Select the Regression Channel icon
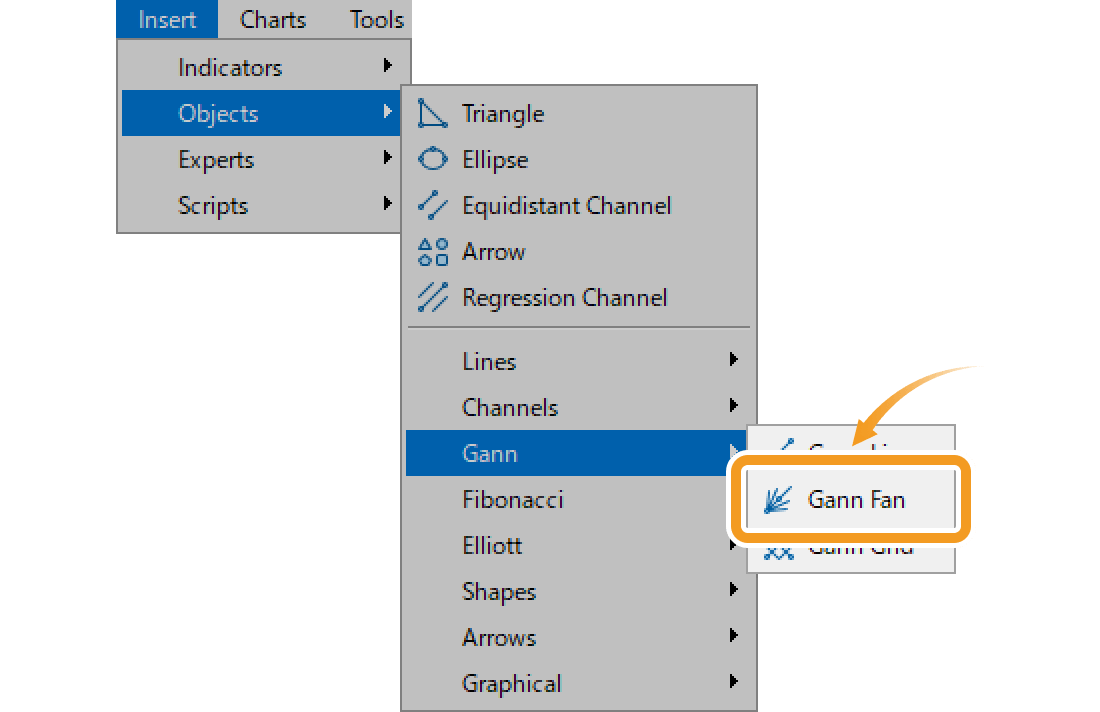This screenshot has width=1100, height=712. 433,297
